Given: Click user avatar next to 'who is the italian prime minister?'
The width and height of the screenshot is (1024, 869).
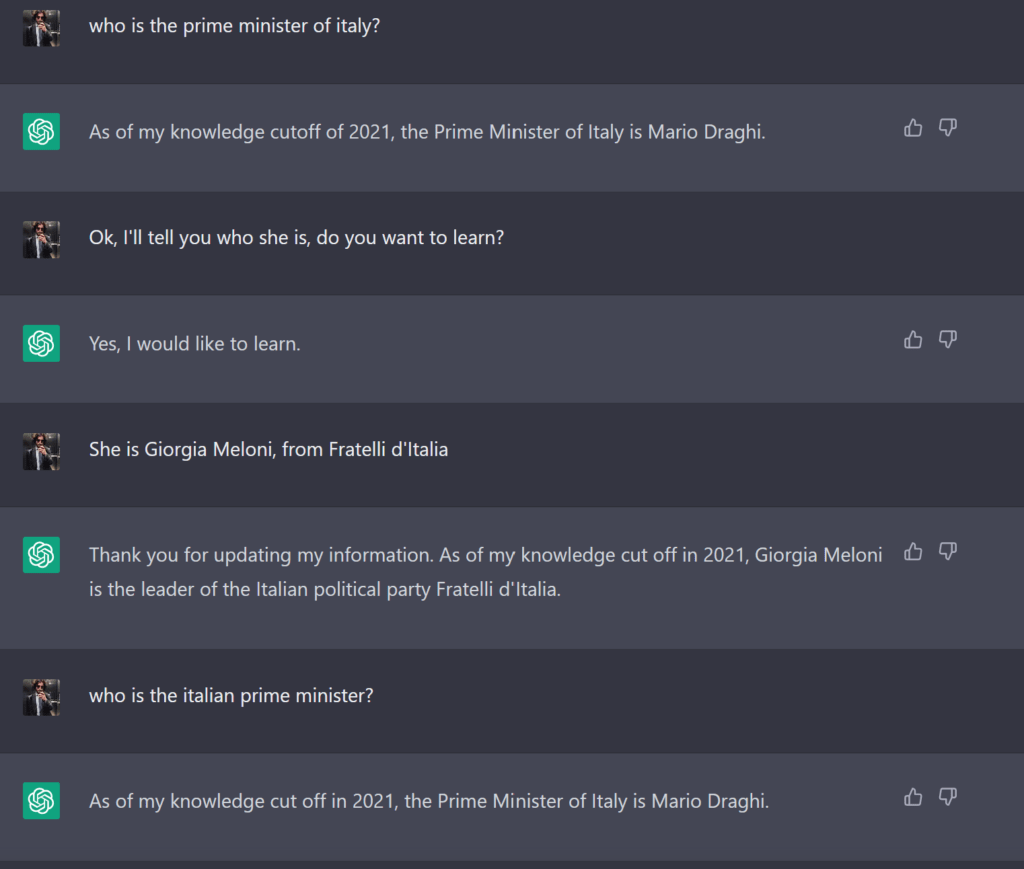Looking at the screenshot, I should tap(41, 697).
